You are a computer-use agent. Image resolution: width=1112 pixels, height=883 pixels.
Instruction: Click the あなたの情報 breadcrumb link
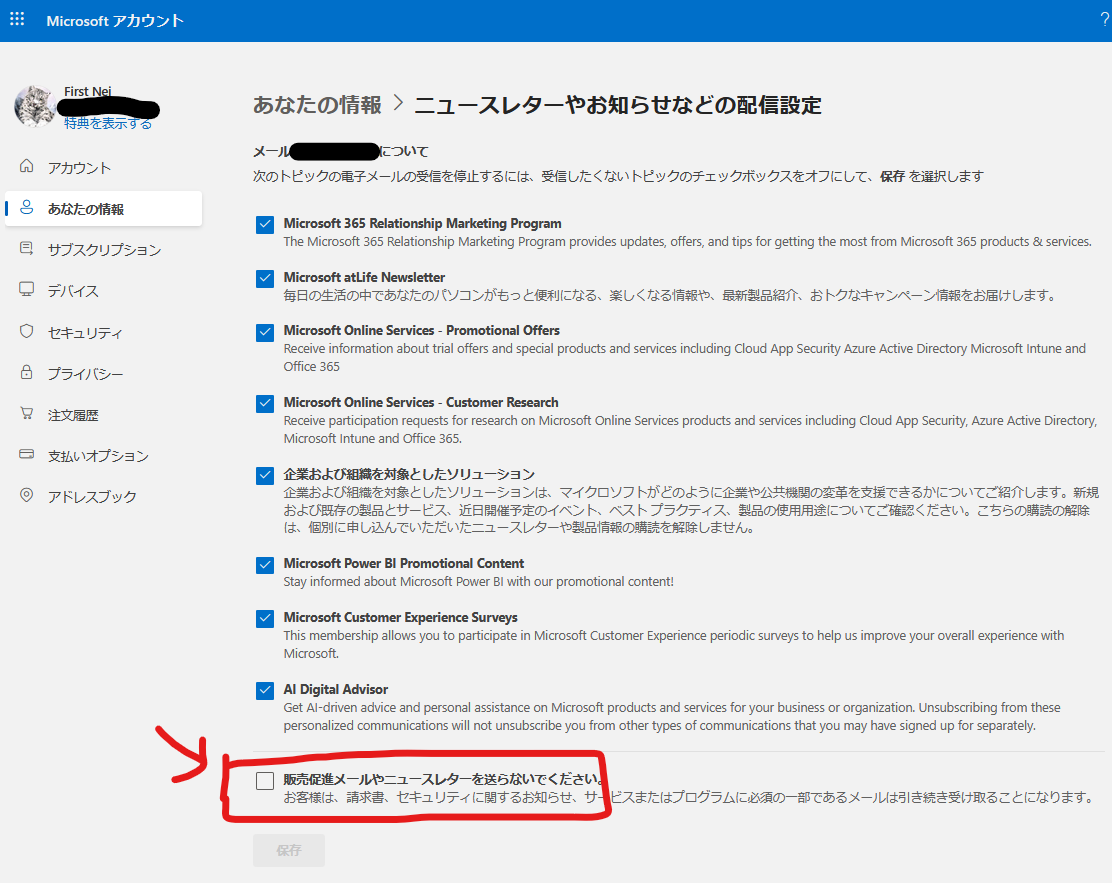coord(317,105)
